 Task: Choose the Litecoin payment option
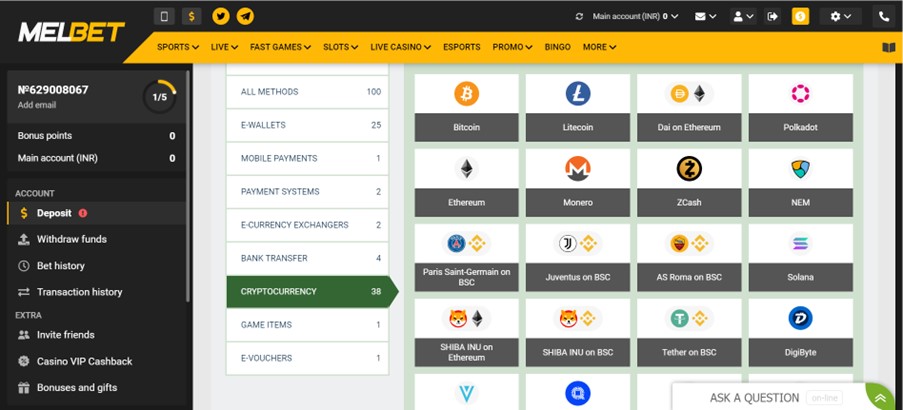578,94
